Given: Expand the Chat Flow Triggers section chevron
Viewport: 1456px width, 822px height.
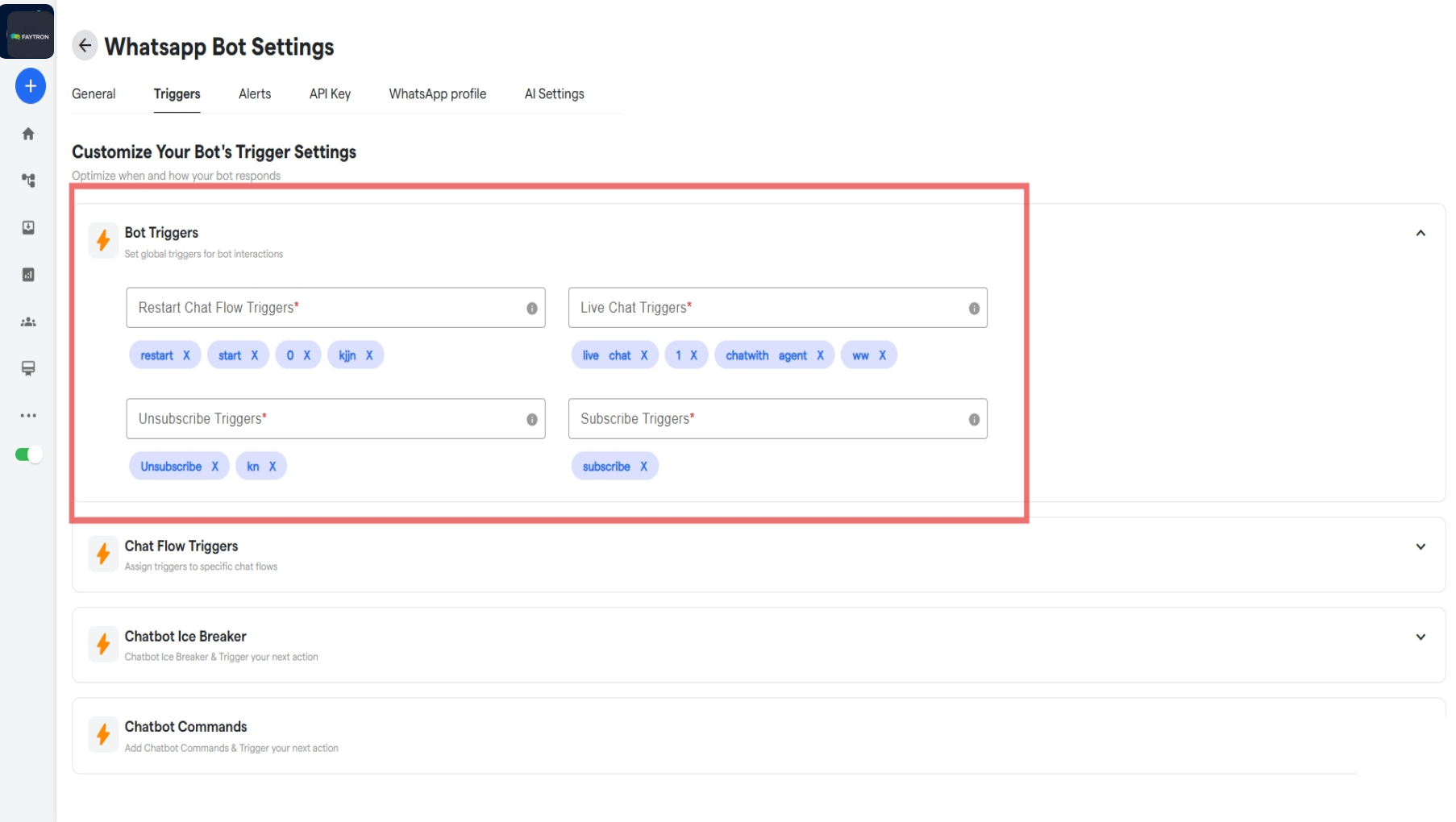Looking at the screenshot, I should pos(1421,546).
